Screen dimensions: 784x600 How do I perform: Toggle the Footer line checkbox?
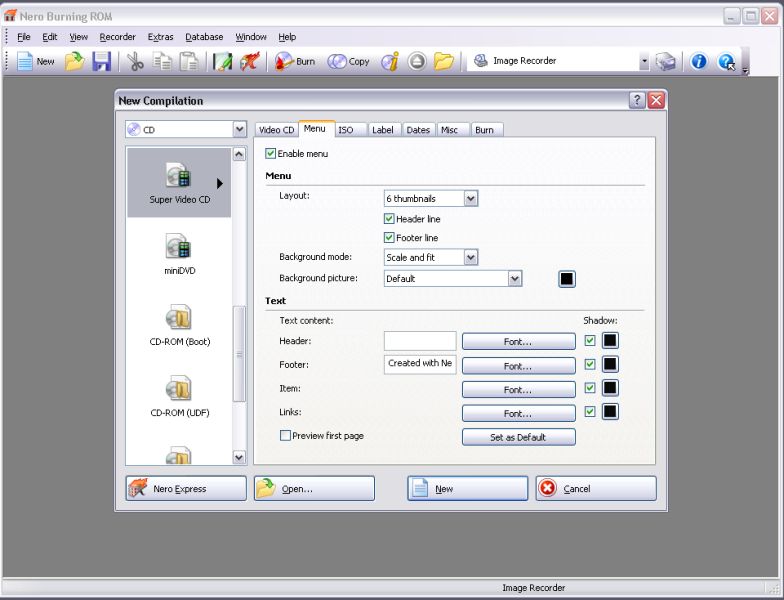[389, 238]
